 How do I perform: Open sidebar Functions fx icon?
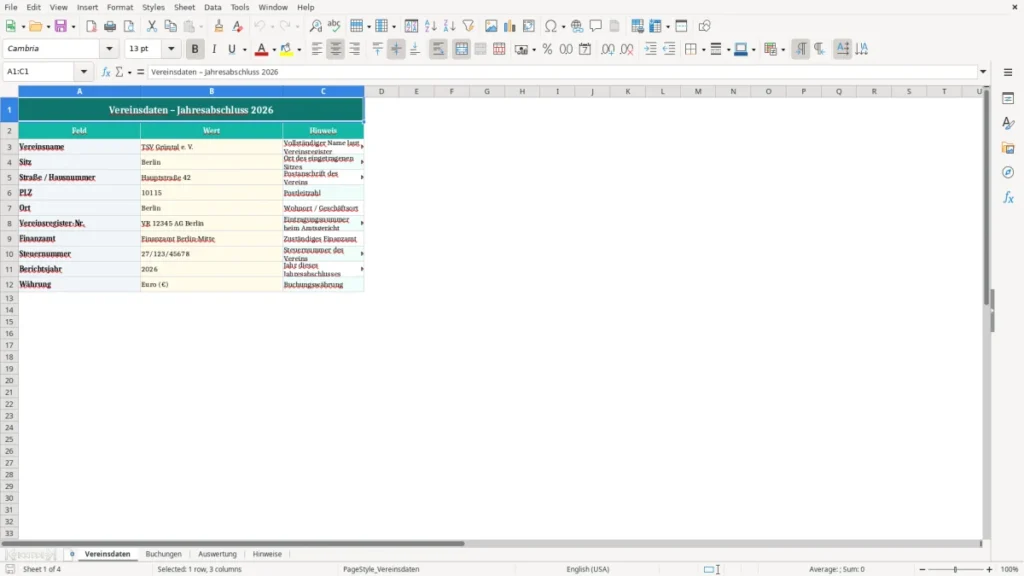pos(1008,198)
